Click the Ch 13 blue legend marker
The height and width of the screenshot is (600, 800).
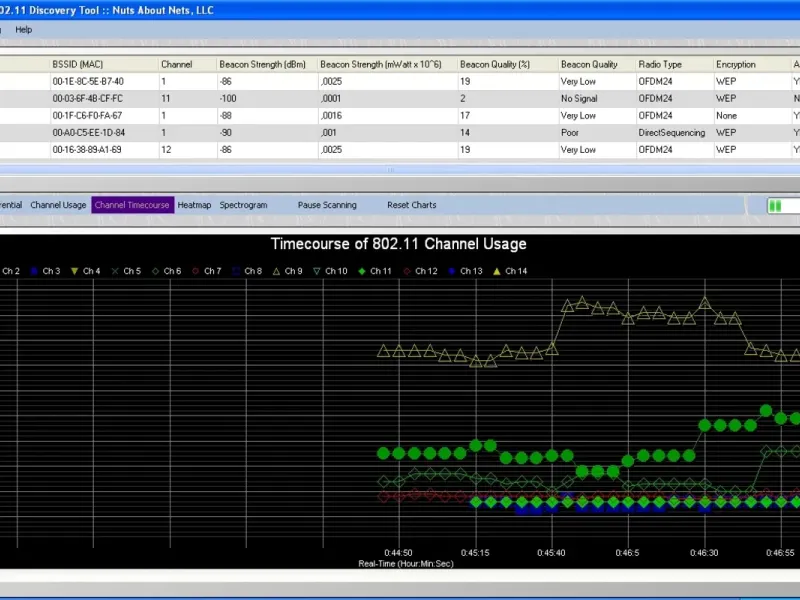(x=452, y=271)
